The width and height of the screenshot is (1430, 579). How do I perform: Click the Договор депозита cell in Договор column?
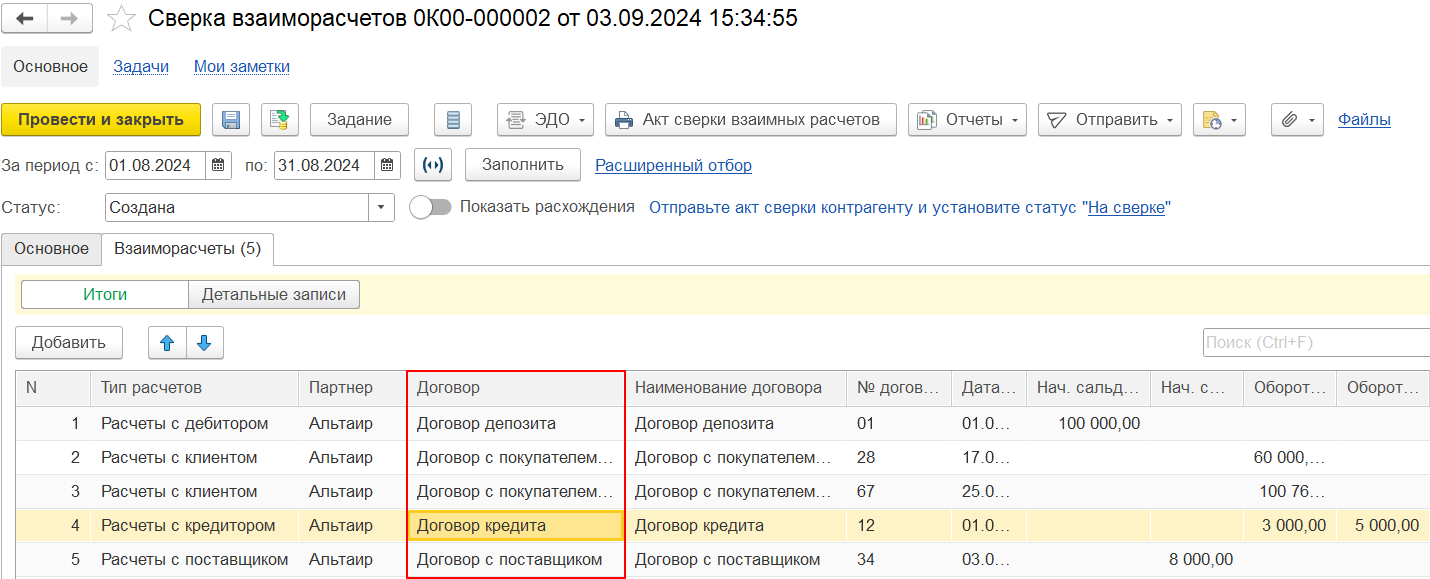click(516, 424)
